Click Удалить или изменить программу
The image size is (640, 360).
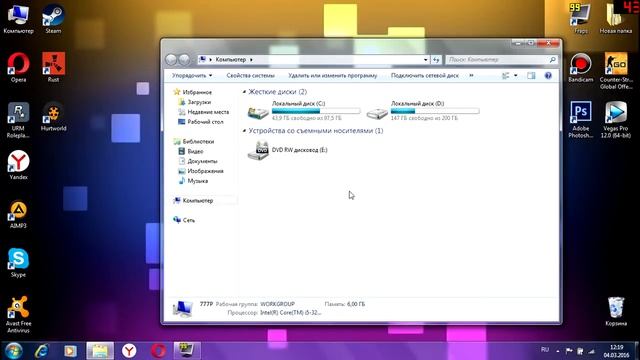tap(333, 76)
